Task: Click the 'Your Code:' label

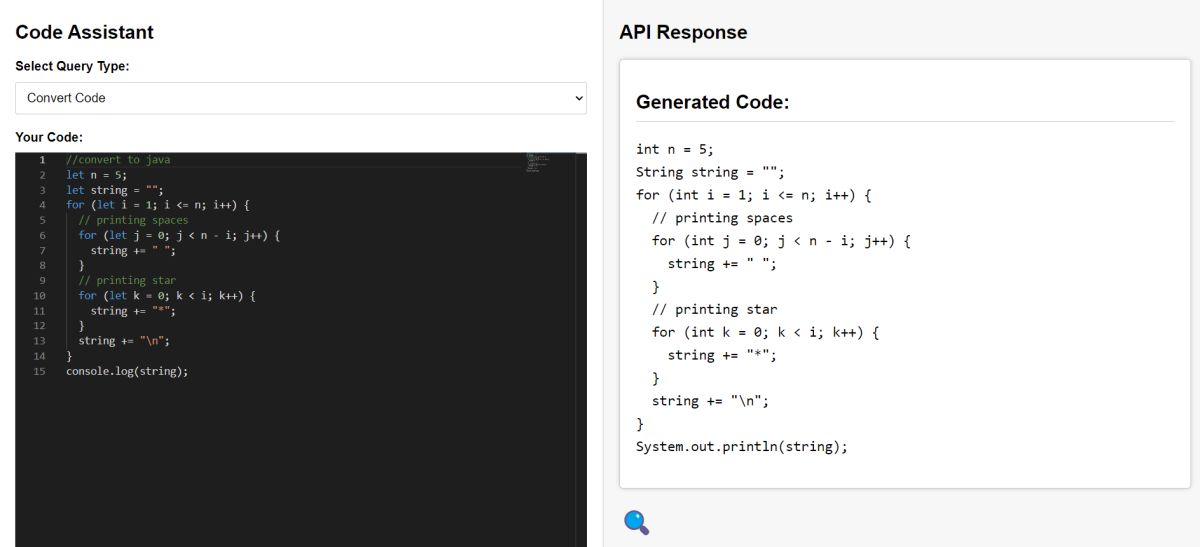Action: click(x=49, y=137)
